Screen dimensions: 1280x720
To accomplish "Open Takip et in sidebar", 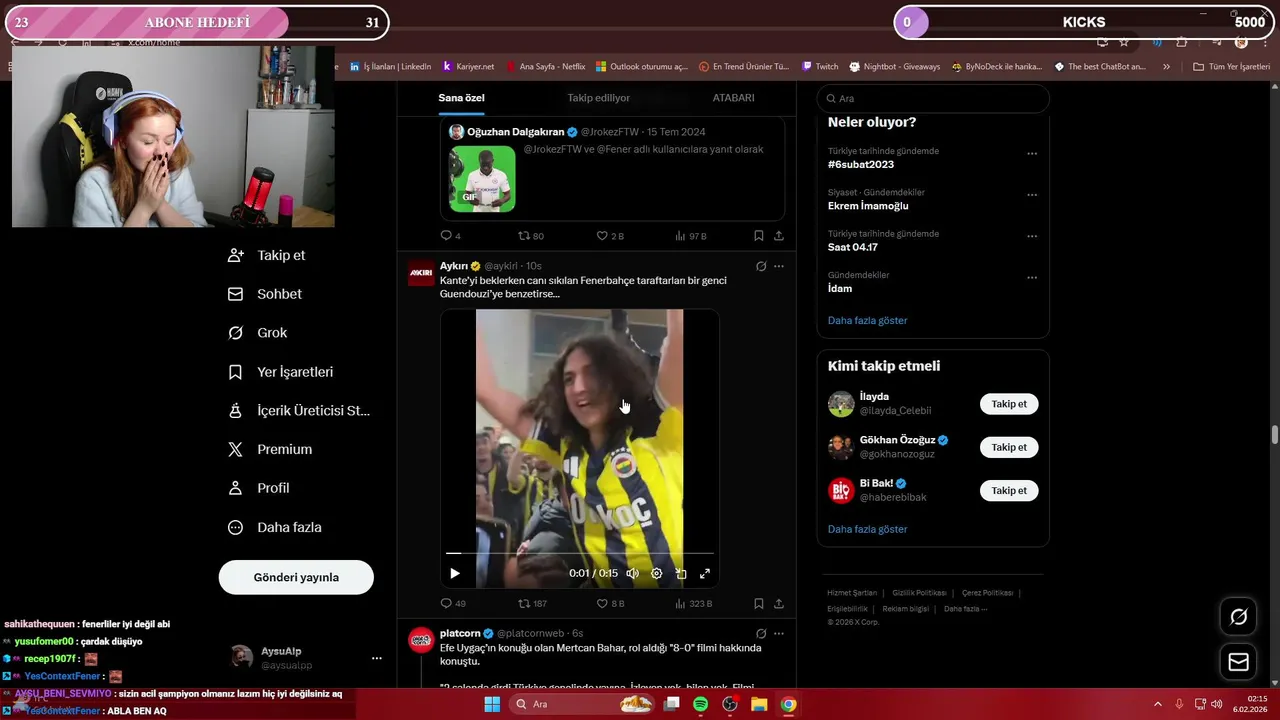I will coord(267,255).
